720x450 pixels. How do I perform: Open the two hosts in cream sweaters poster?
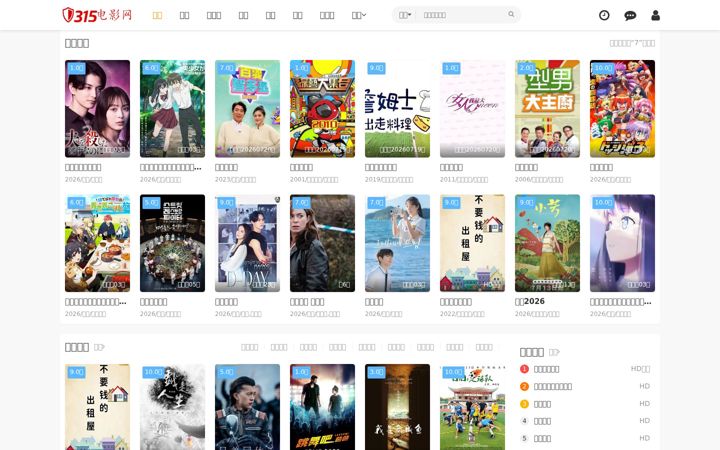click(x=248, y=108)
